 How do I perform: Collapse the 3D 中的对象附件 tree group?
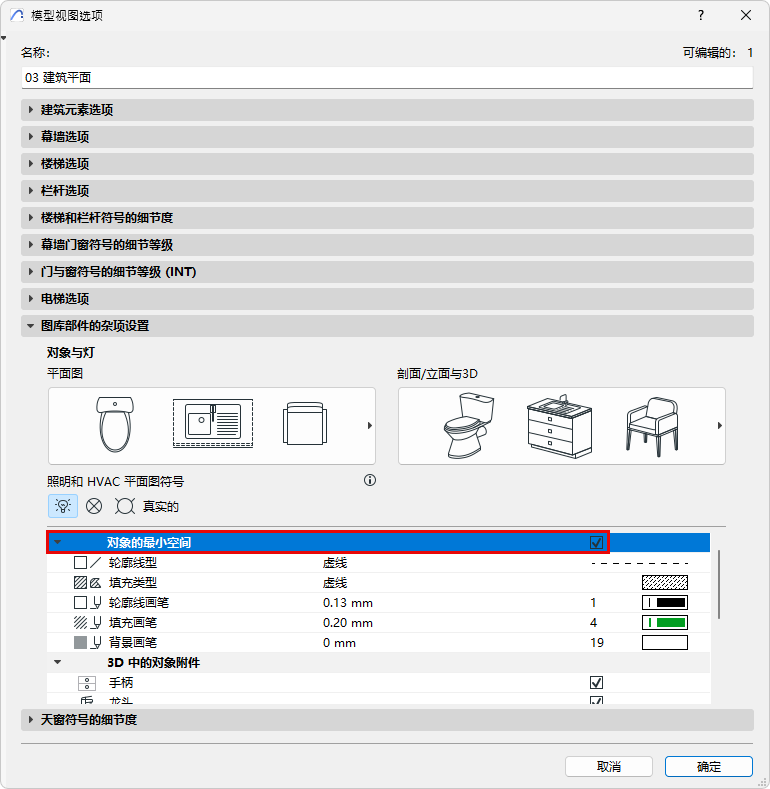click(58, 663)
